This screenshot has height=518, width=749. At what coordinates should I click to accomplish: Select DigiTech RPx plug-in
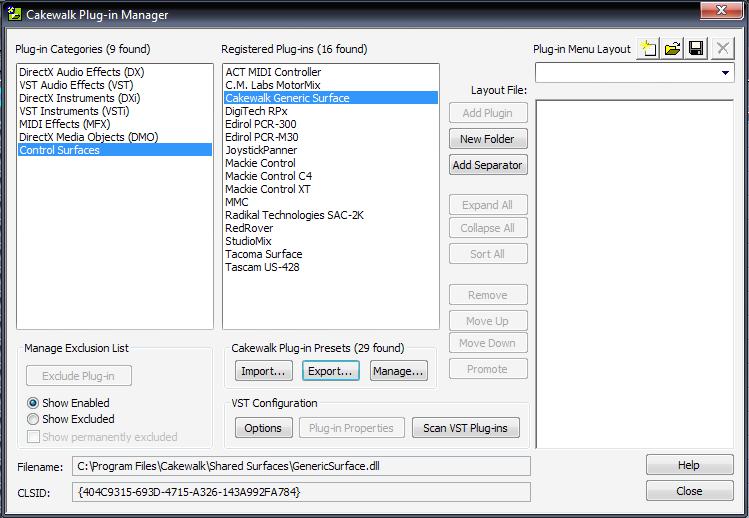331,111
